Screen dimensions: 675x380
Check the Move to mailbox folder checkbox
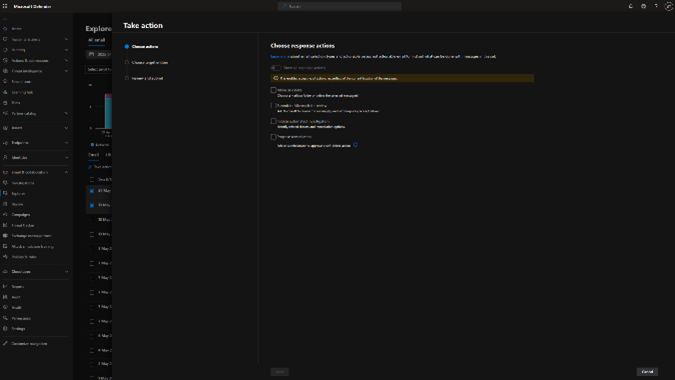(x=273, y=90)
